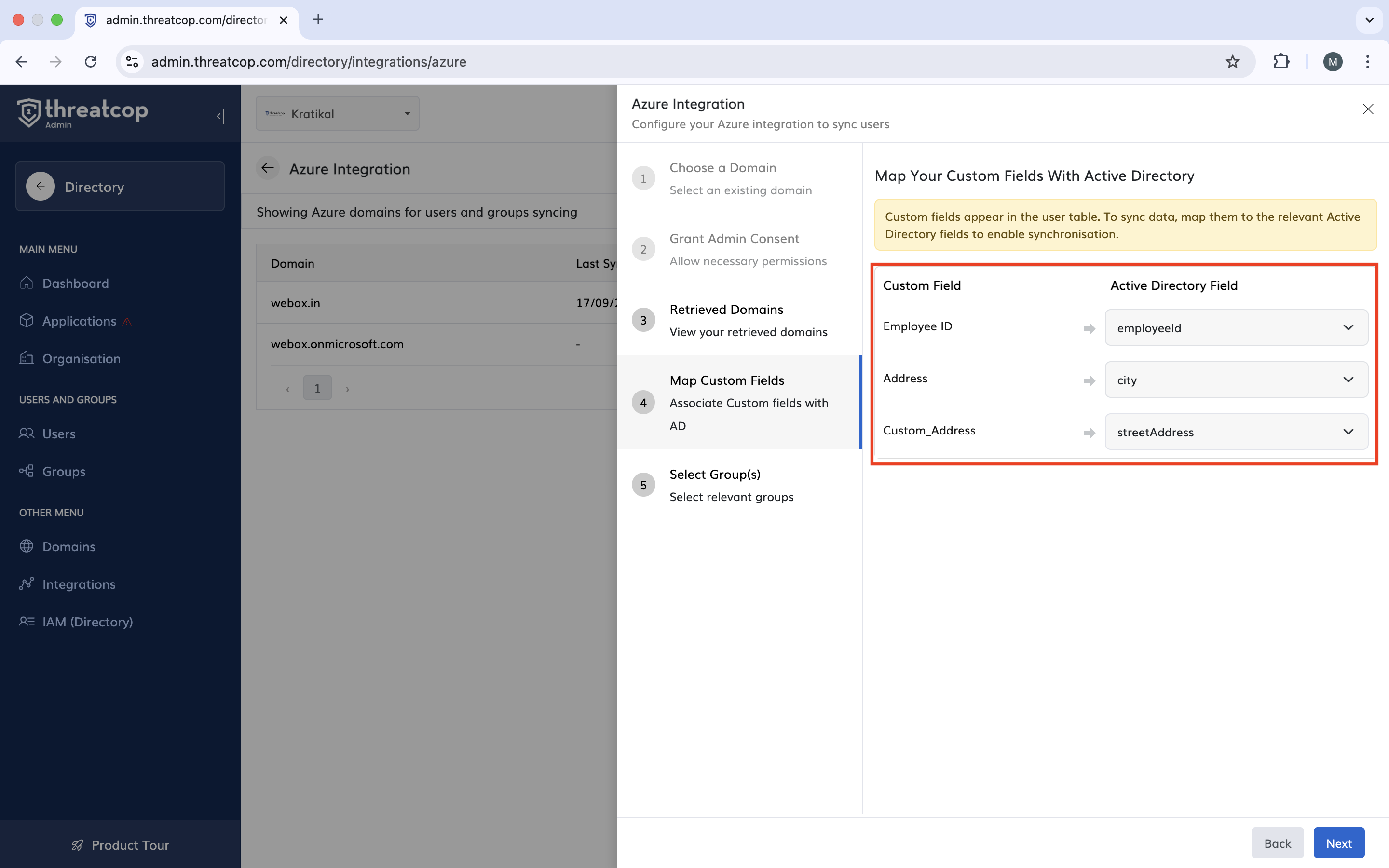The image size is (1389, 868).
Task: Open the Users section
Action: (x=58, y=434)
